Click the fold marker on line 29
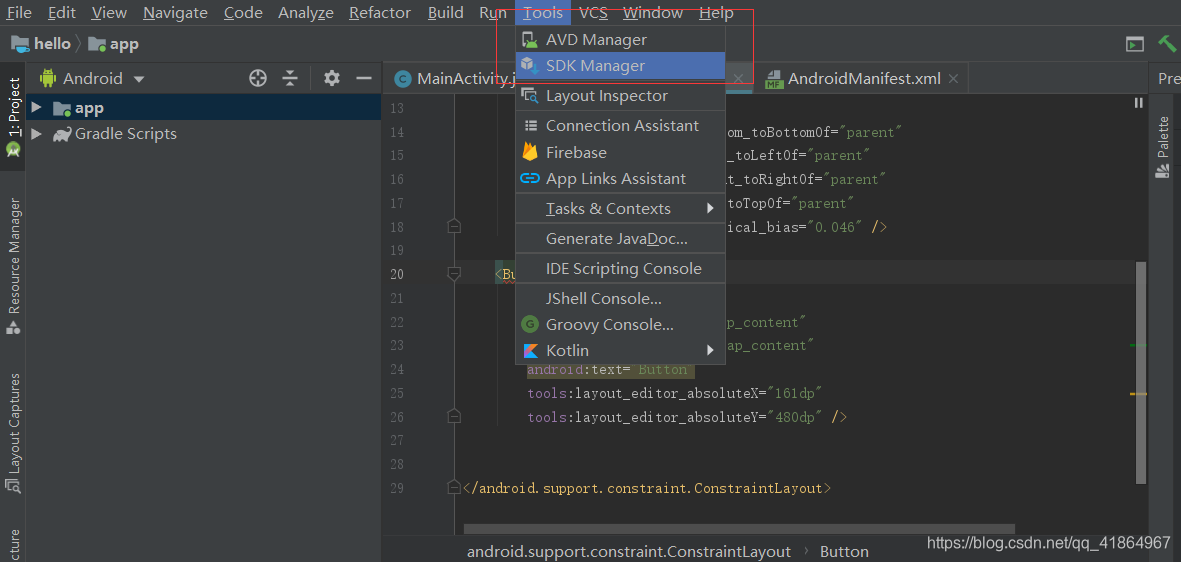This screenshot has width=1181, height=562. 453,487
